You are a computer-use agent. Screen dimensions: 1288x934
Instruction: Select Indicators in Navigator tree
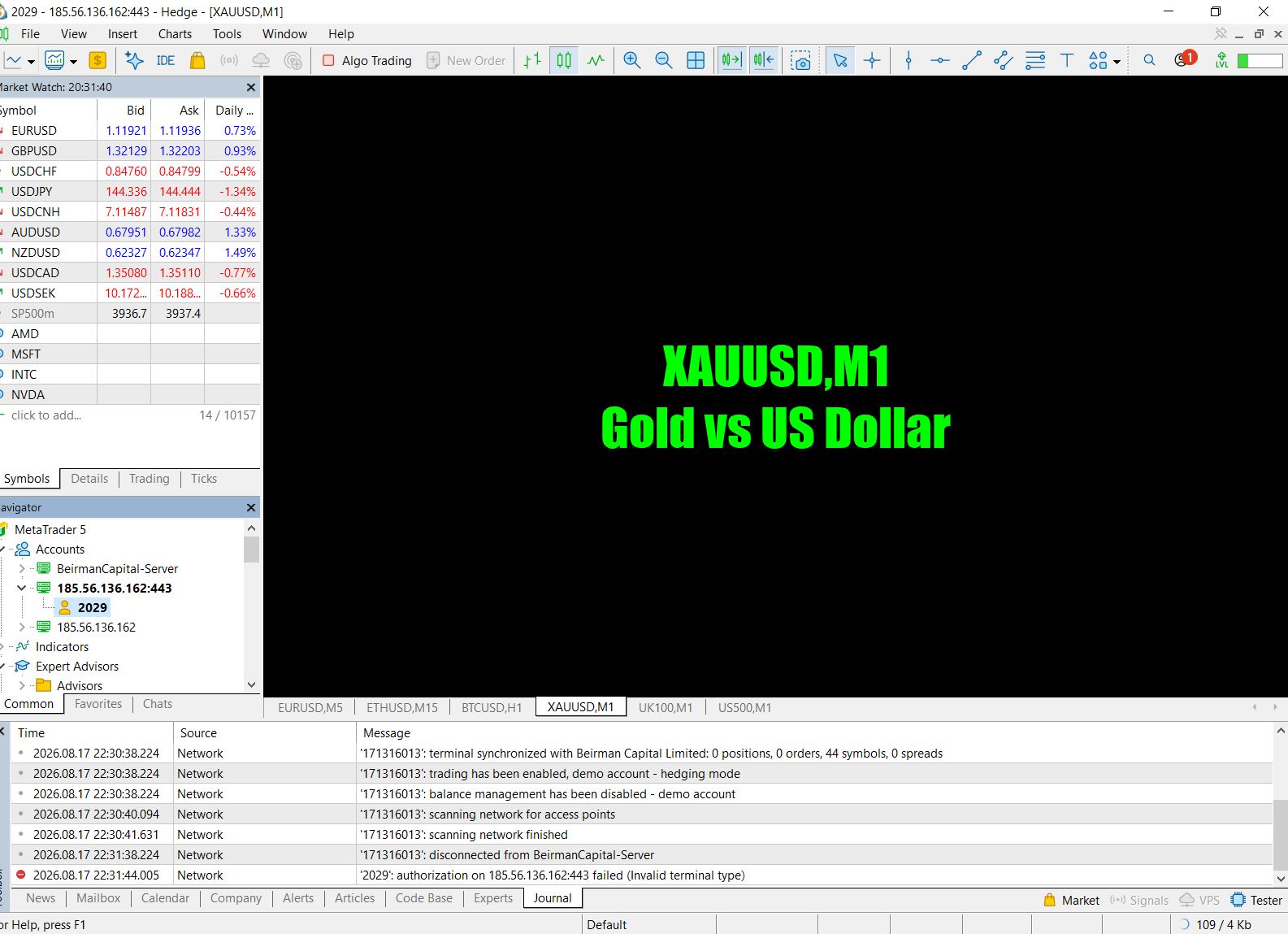[62, 646]
